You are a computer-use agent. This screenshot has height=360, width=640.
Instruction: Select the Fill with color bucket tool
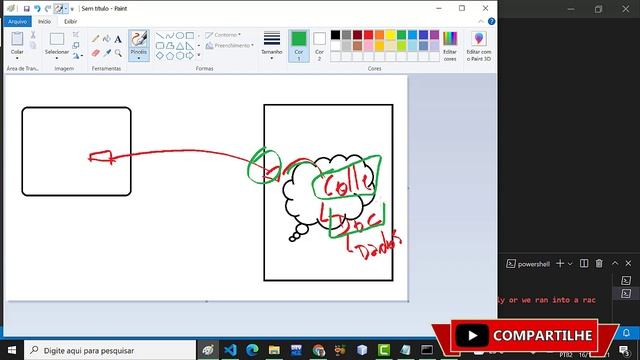(x=107, y=39)
